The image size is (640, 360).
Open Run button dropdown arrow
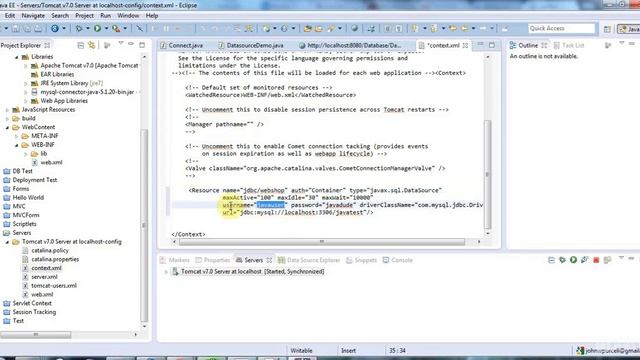point(106,29)
